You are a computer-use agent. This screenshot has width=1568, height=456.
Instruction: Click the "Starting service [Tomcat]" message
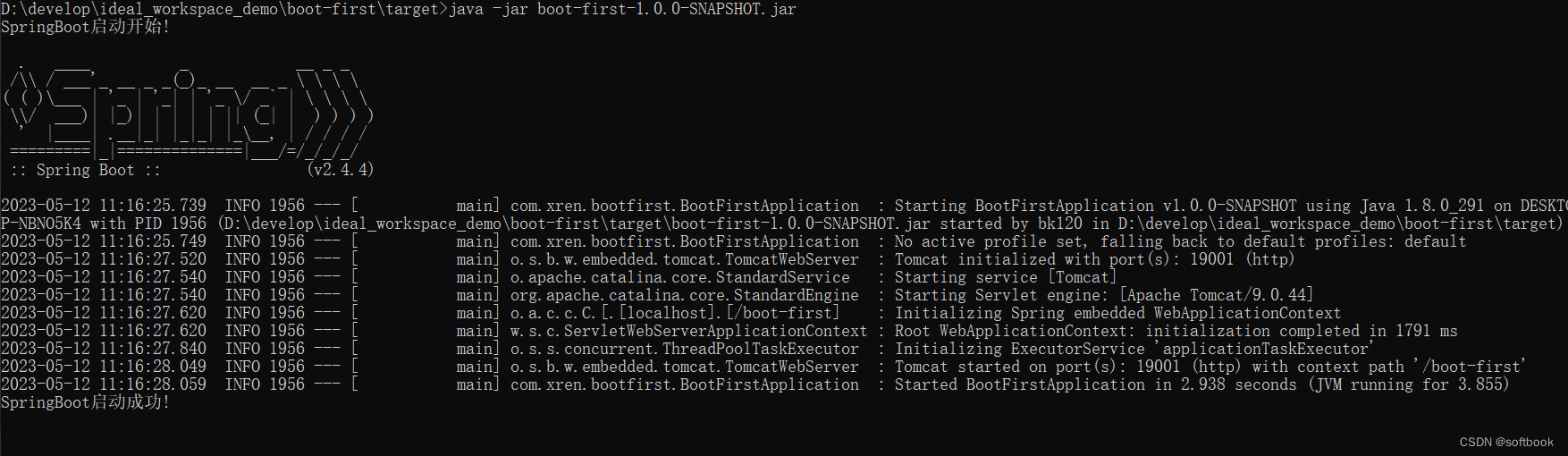(1006, 277)
